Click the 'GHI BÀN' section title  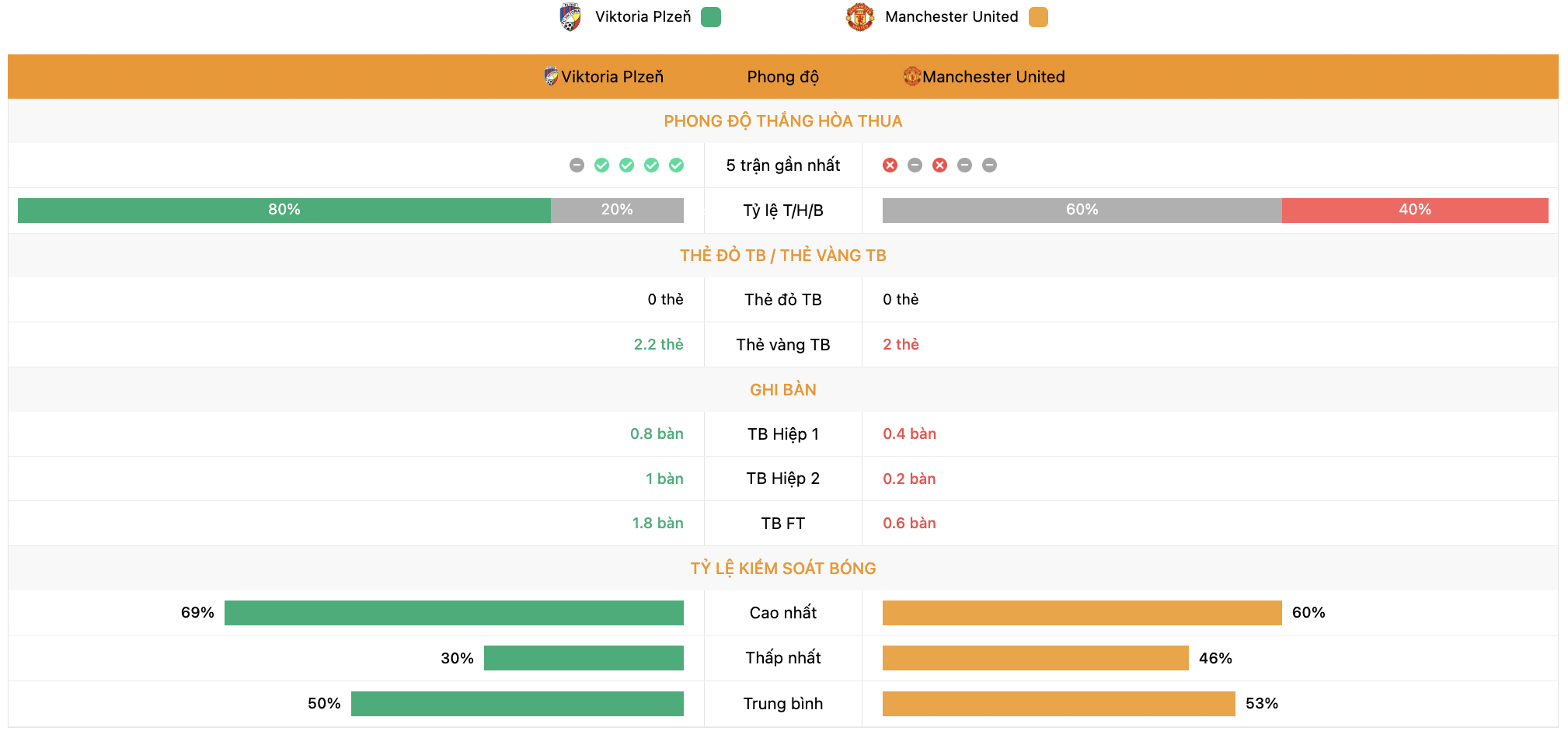tap(783, 389)
